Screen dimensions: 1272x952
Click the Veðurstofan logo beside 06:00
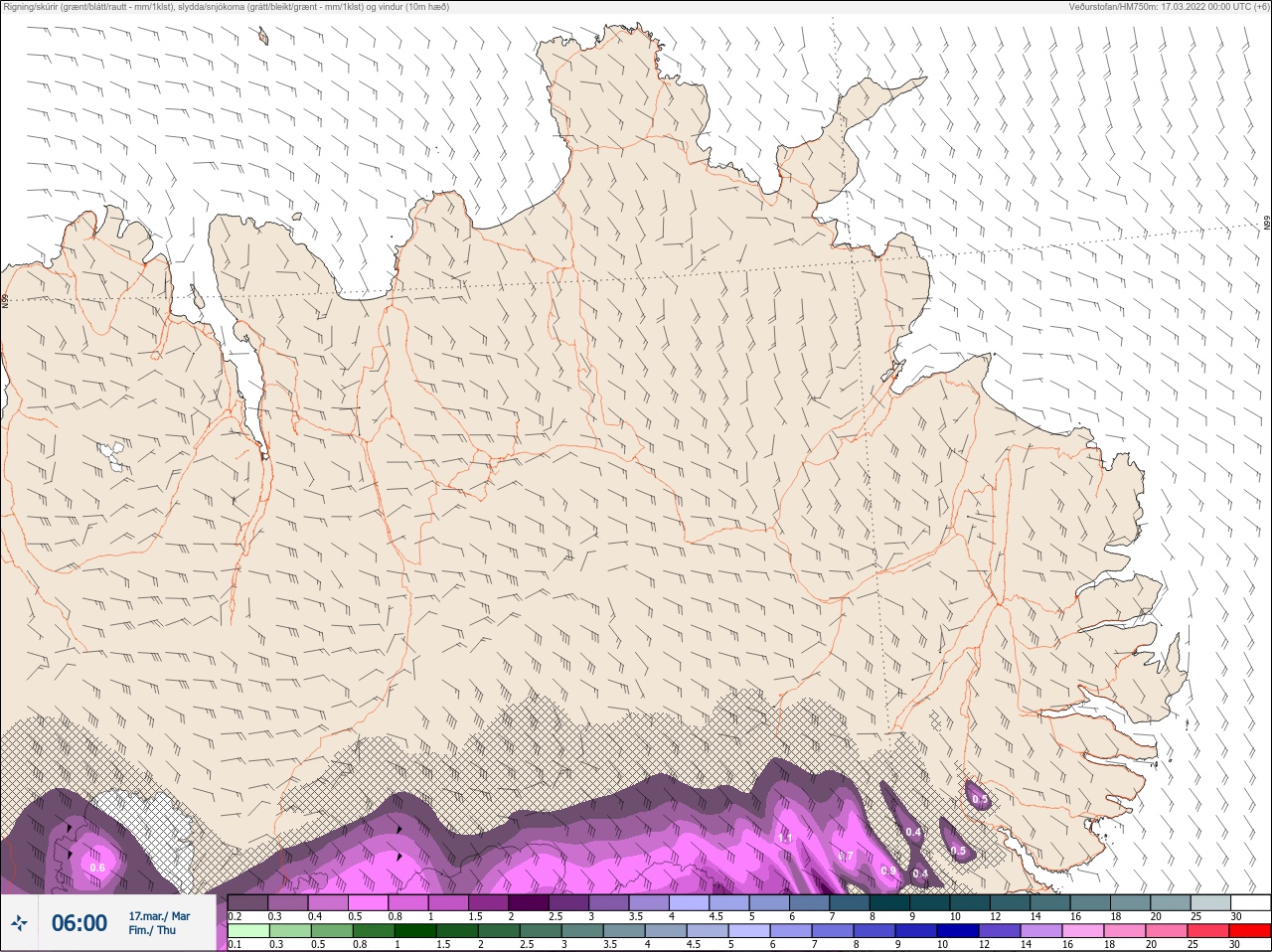19,924
